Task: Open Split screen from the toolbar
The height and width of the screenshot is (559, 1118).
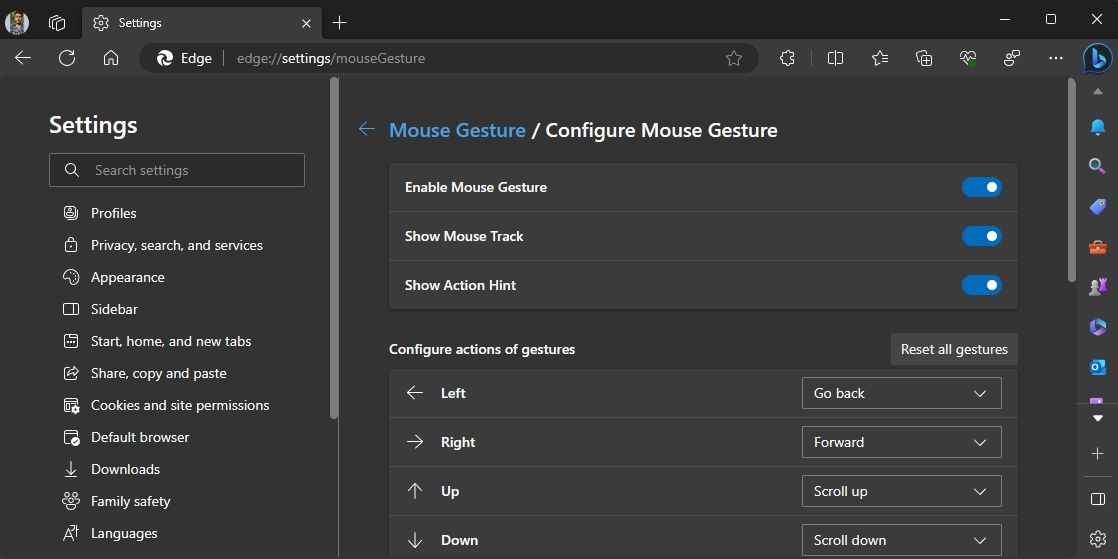Action: tap(835, 58)
